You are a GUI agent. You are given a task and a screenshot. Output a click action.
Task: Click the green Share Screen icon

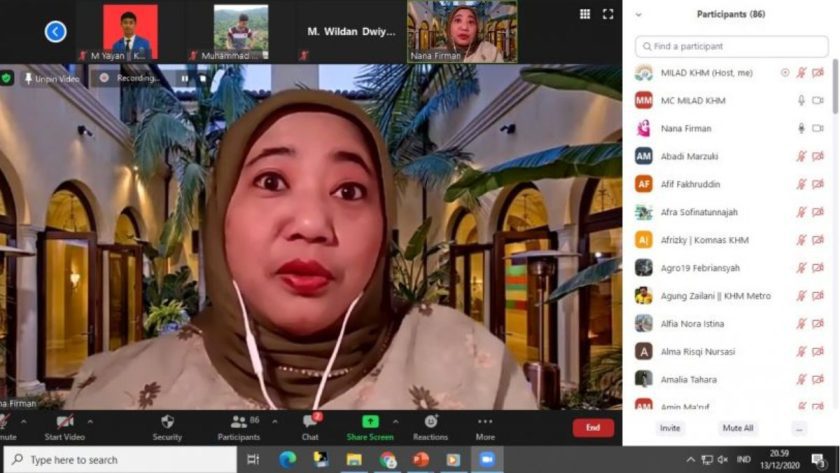370,423
